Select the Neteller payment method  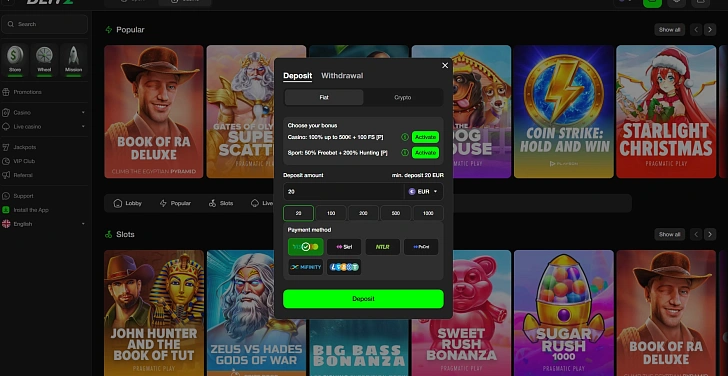[383, 247]
